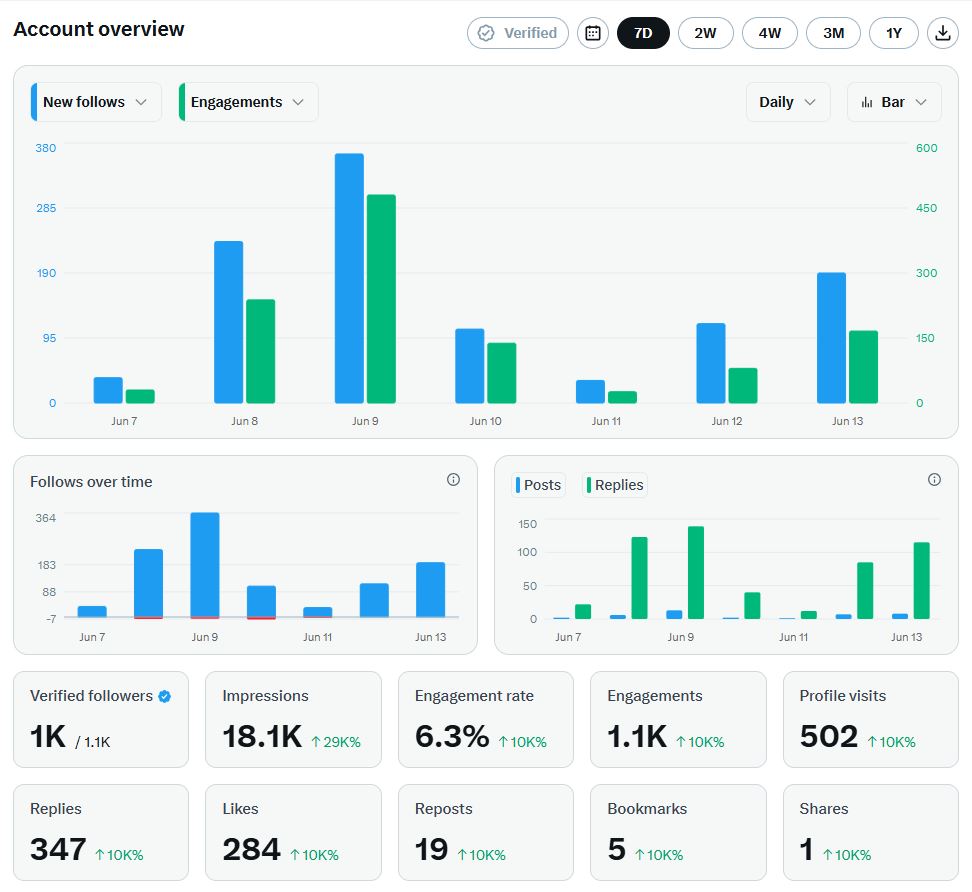The image size is (972, 892).
Task: Open the Impressions 18.1K card
Action: click(x=293, y=719)
